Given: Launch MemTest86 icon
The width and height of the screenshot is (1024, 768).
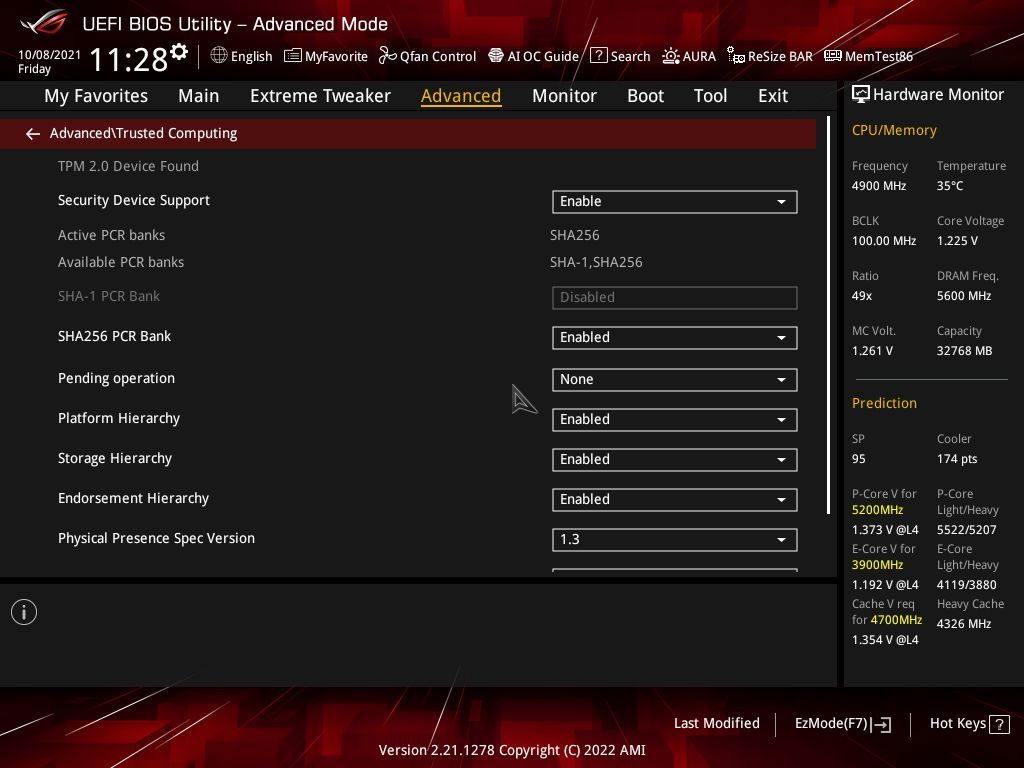Looking at the screenshot, I should [x=833, y=56].
